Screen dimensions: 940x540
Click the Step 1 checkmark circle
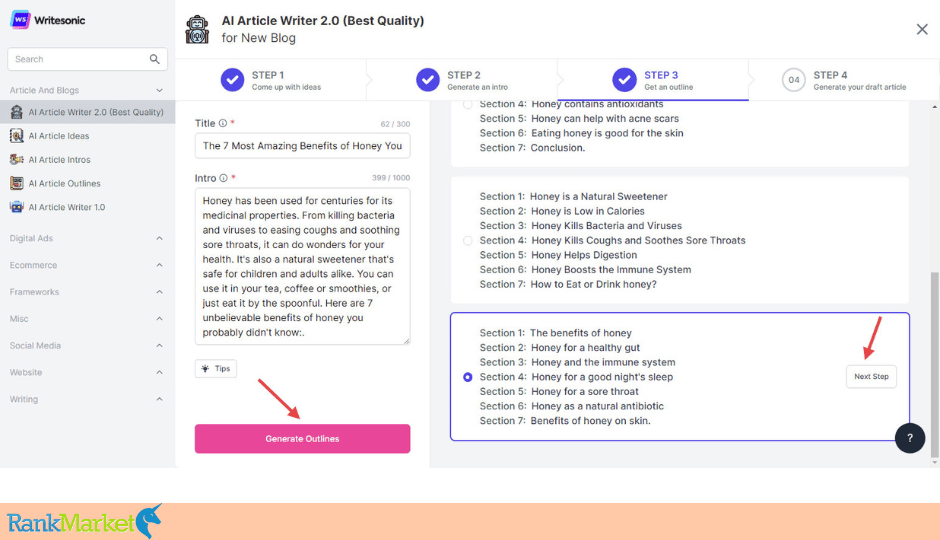pyautogui.click(x=232, y=80)
